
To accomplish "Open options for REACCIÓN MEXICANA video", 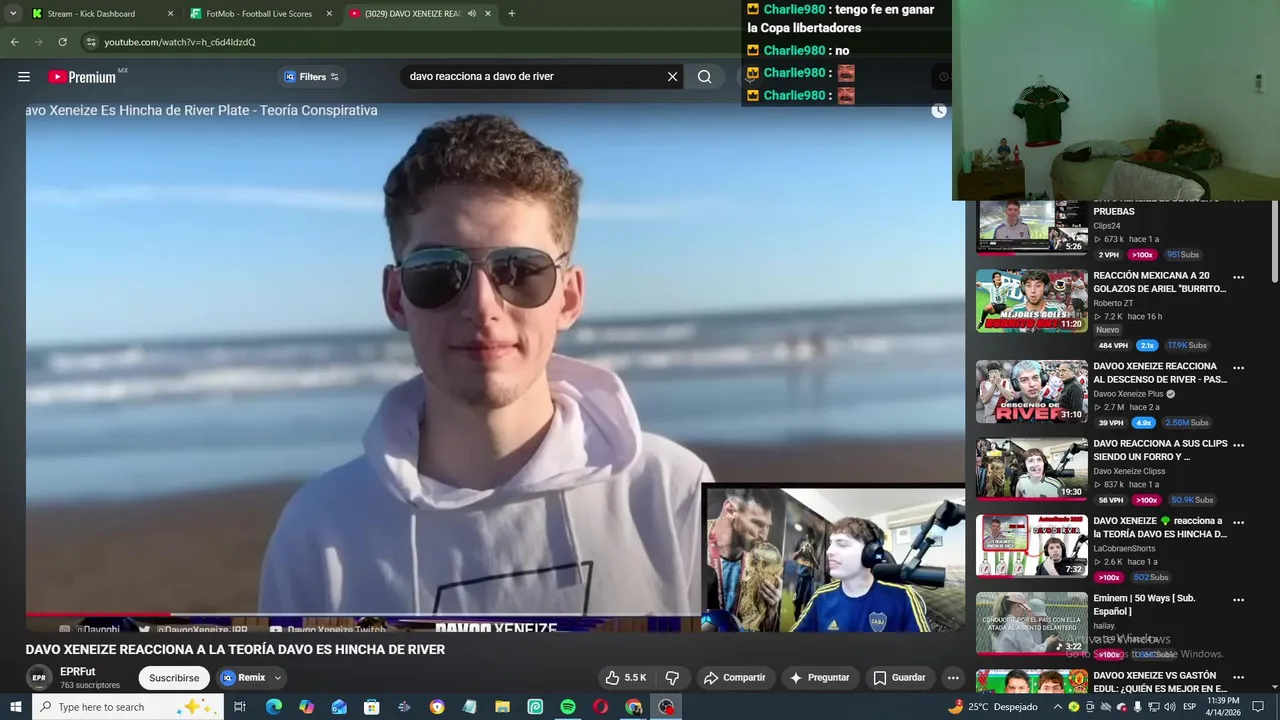I will click(1238, 277).
